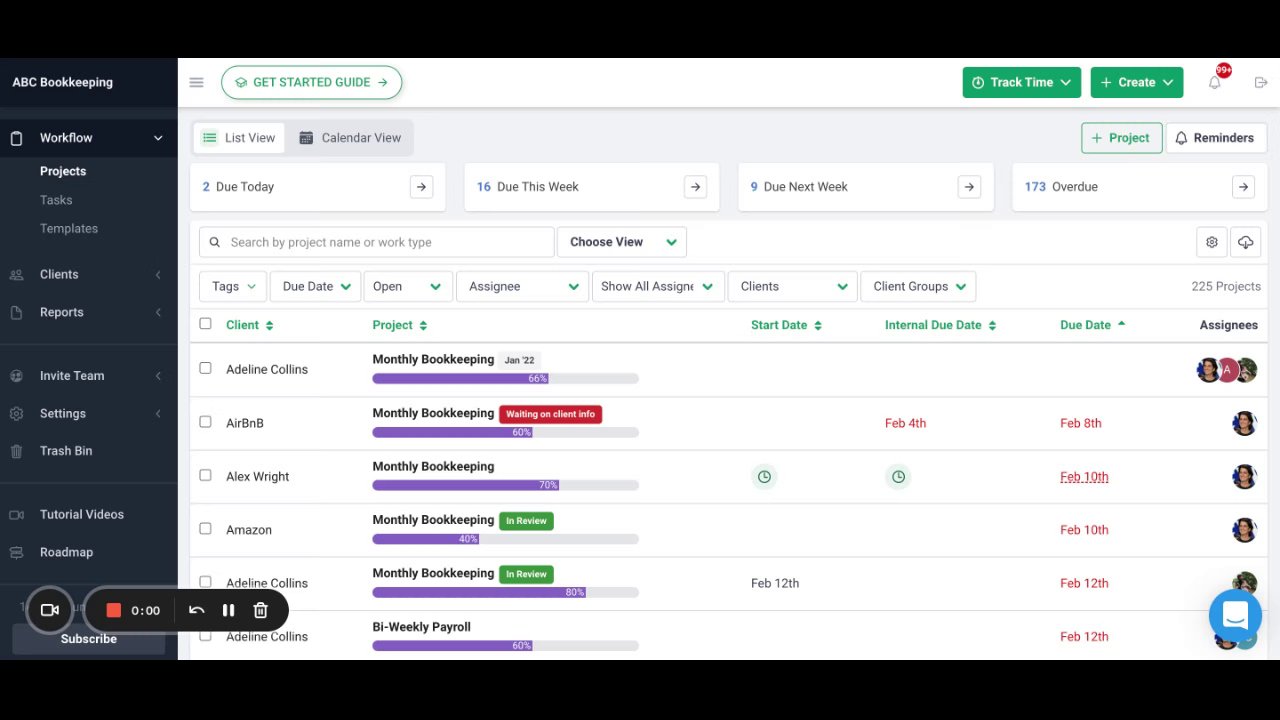This screenshot has width=1280, height=720.
Task: Open the Clients filter dropdown
Action: (x=792, y=286)
